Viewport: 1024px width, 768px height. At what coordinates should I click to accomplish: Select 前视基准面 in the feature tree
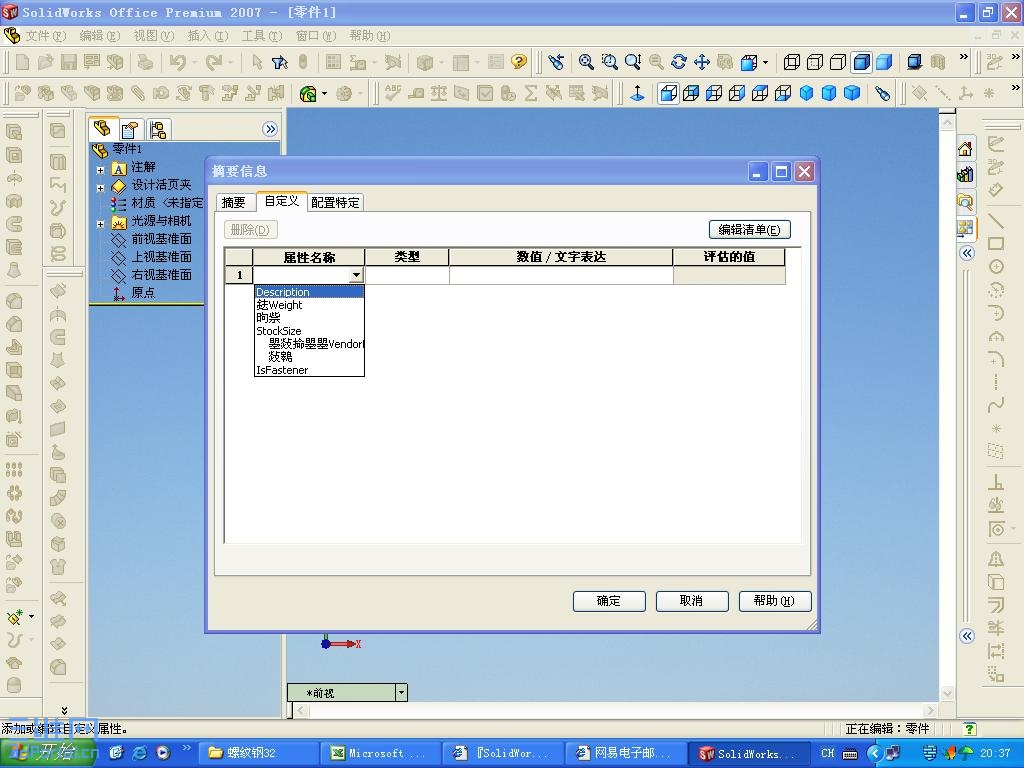tap(161, 239)
